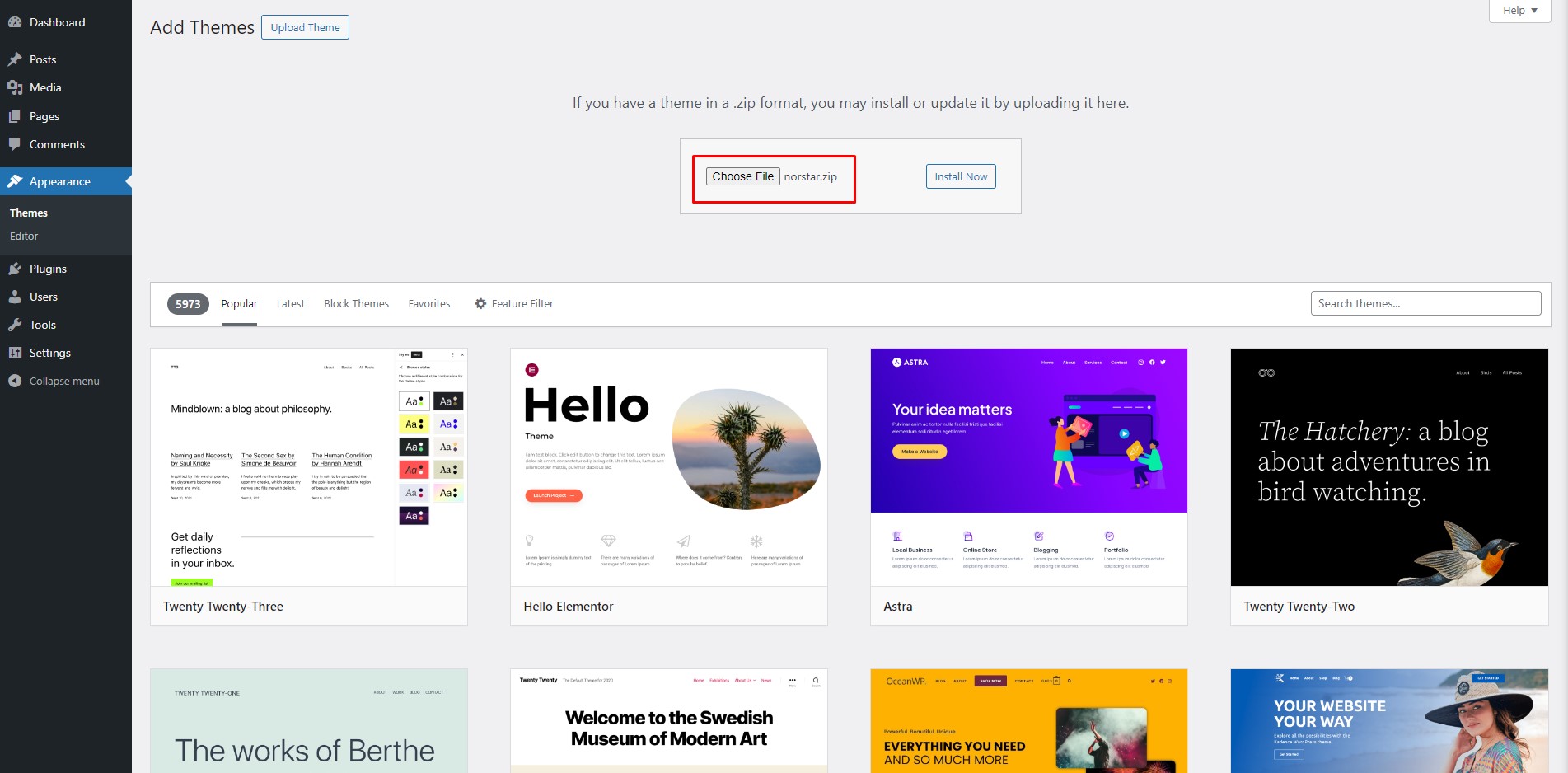Click the Install Now button
Viewport: 1568px width, 773px height.
coord(961,176)
